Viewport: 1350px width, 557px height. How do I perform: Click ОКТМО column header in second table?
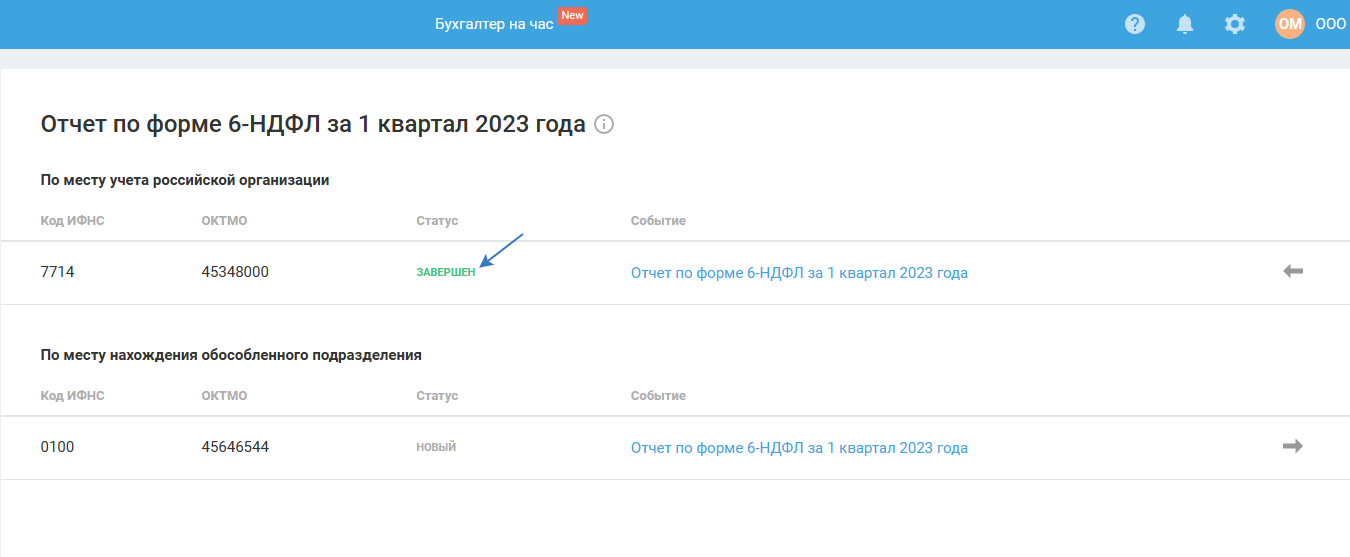pyautogui.click(x=224, y=395)
